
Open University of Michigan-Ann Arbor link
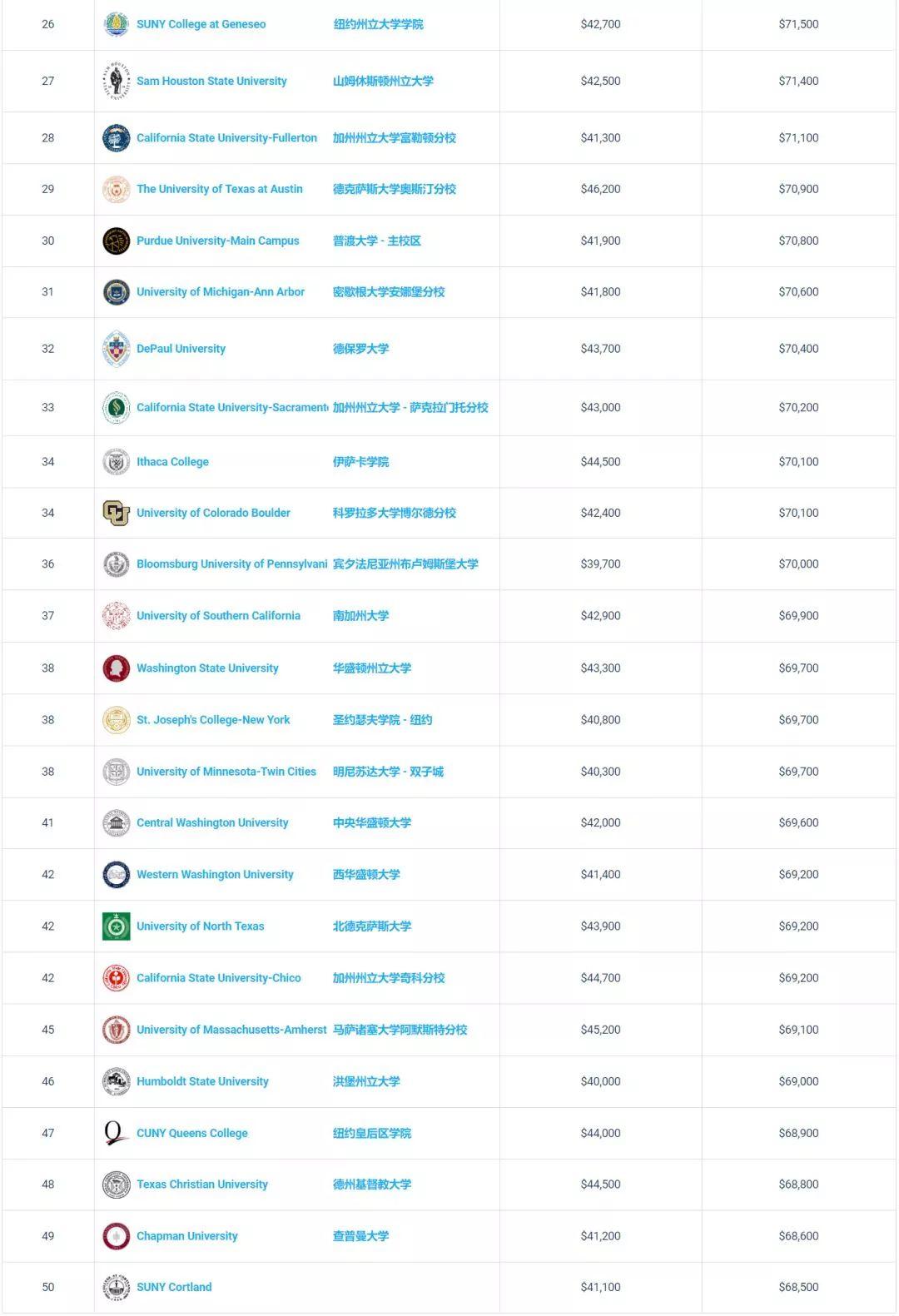pyautogui.click(x=221, y=292)
